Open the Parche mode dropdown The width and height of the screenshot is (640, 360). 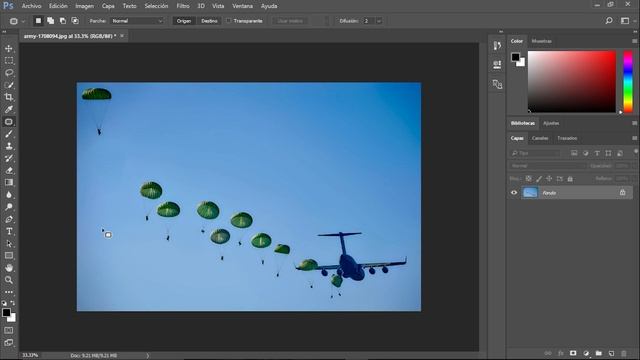[137, 20]
